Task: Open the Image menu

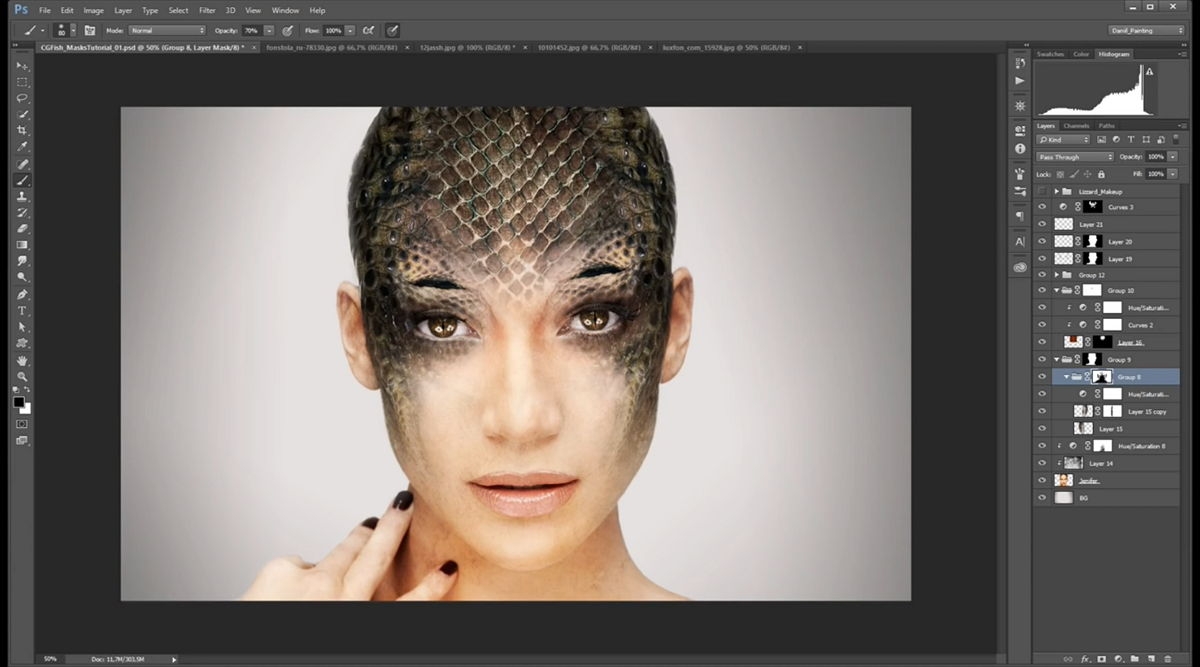Action: pos(93,10)
